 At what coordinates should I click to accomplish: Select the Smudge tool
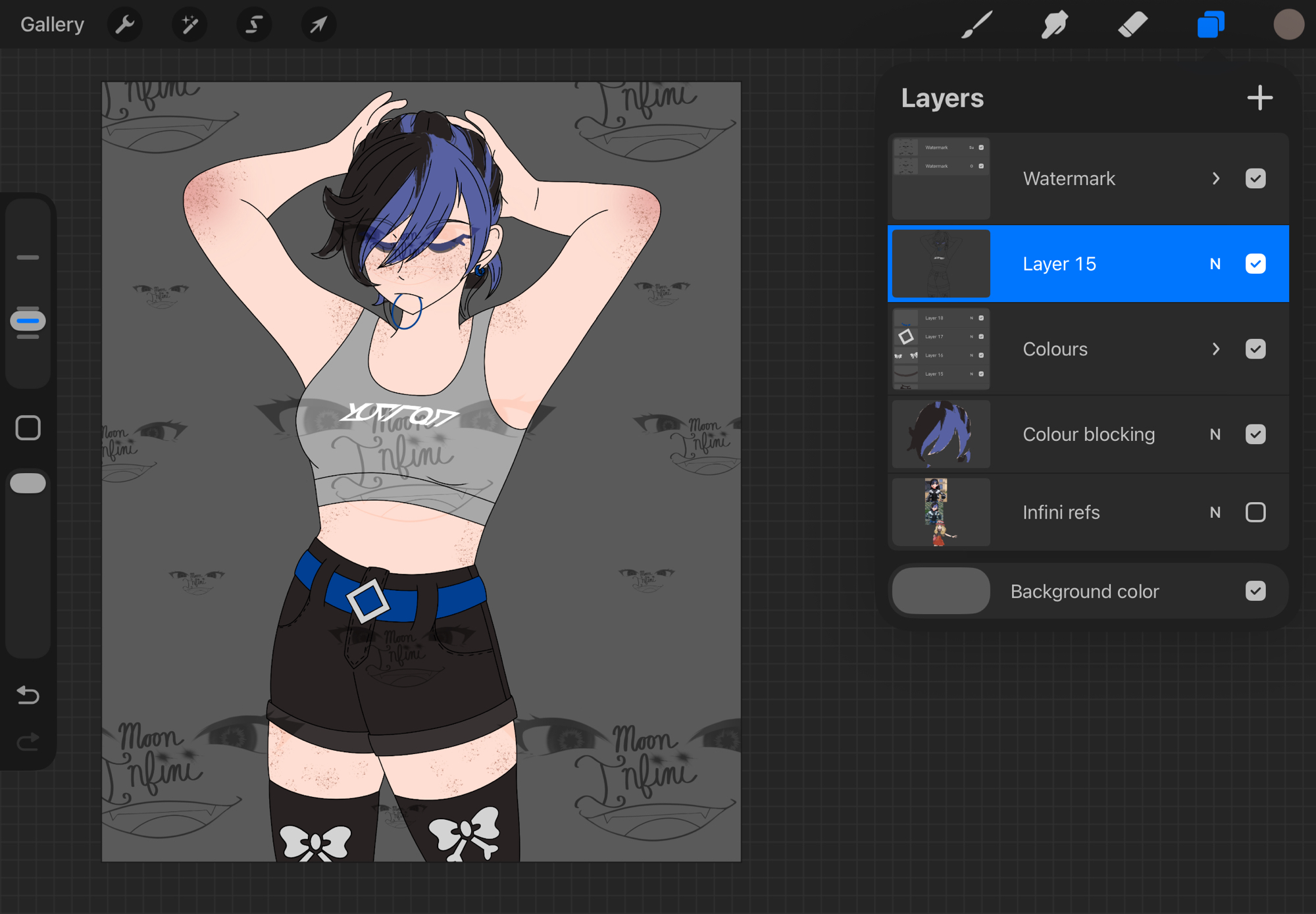point(1054,25)
